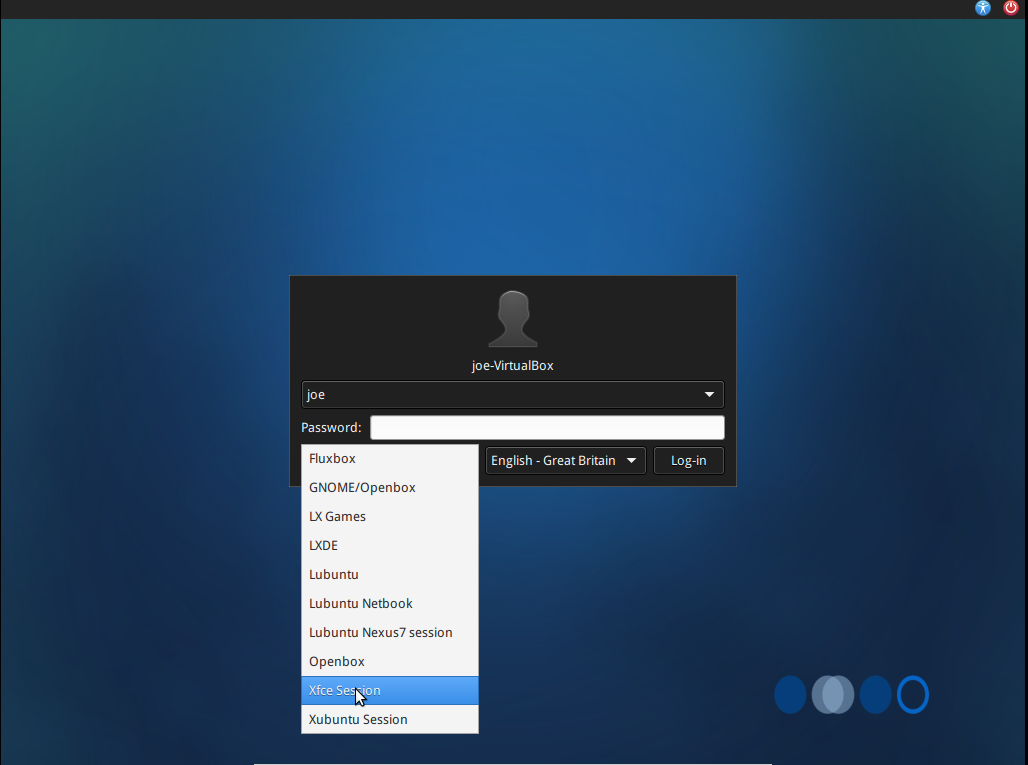Click the joe-VirtualBox hostname label
The width and height of the screenshot is (1028, 765).
pyautogui.click(x=513, y=366)
